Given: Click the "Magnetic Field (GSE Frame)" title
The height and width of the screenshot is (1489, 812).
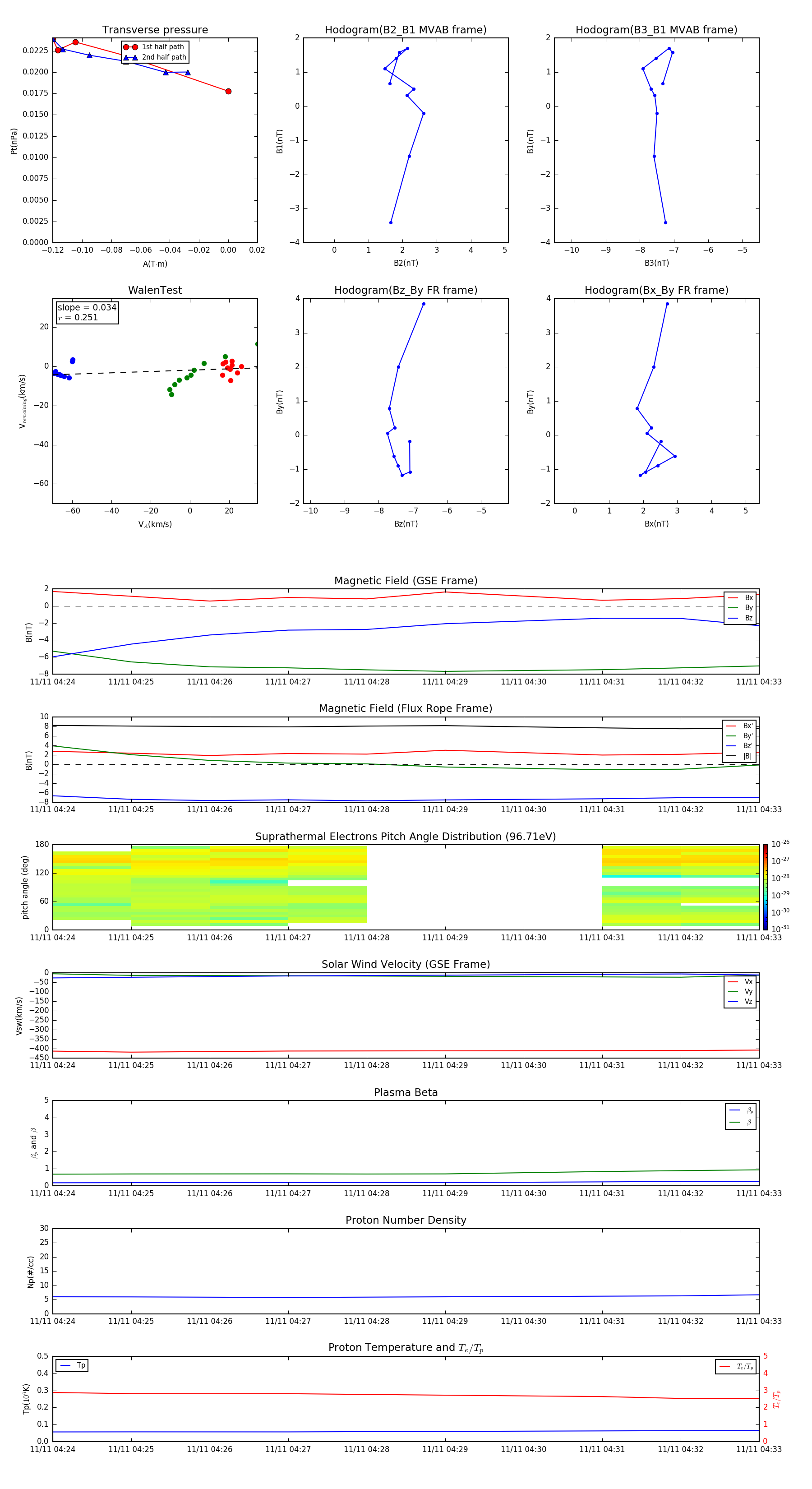Looking at the screenshot, I should pos(406,581).
